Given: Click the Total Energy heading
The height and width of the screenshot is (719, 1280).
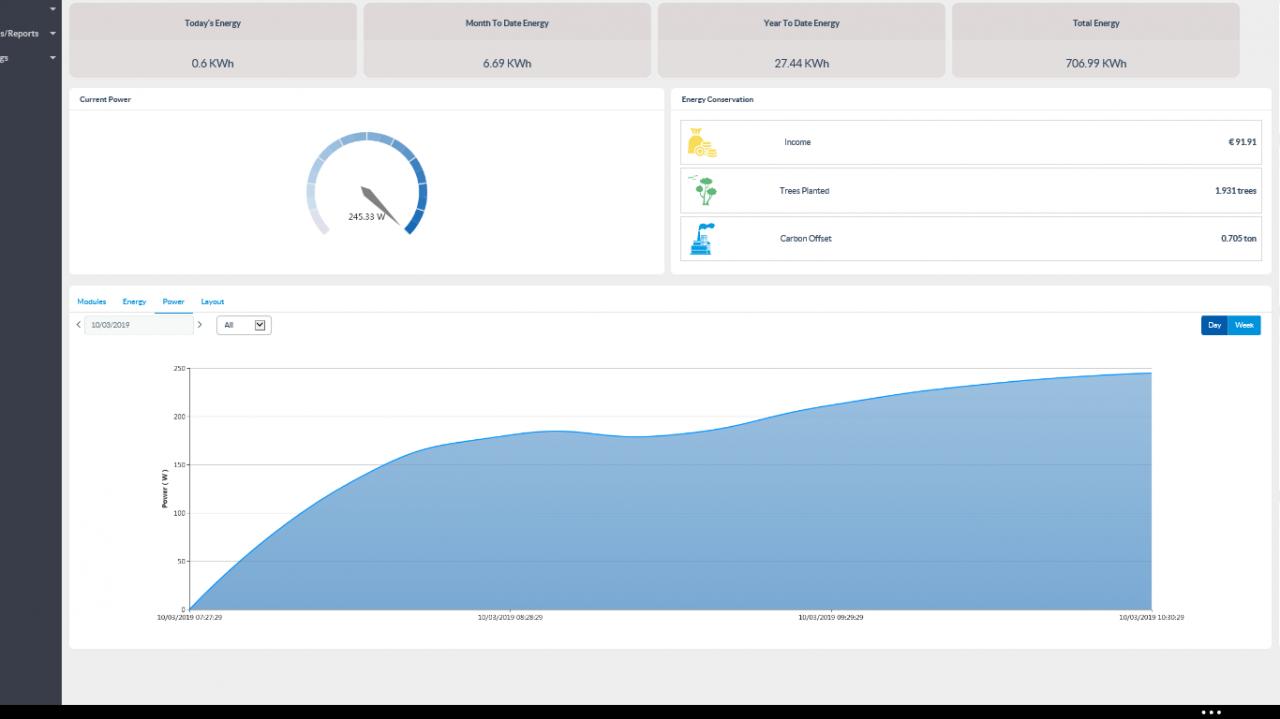Looking at the screenshot, I should [x=1096, y=23].
